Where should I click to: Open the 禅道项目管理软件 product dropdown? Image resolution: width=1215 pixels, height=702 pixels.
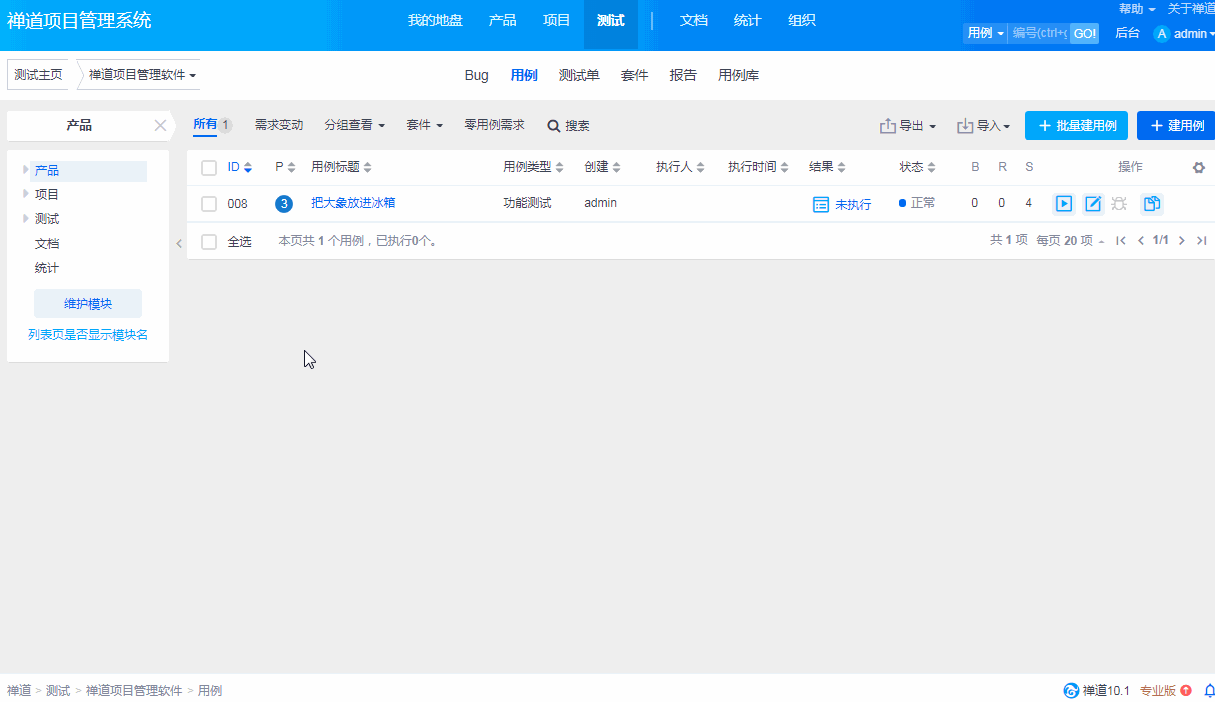pos(141,75)
